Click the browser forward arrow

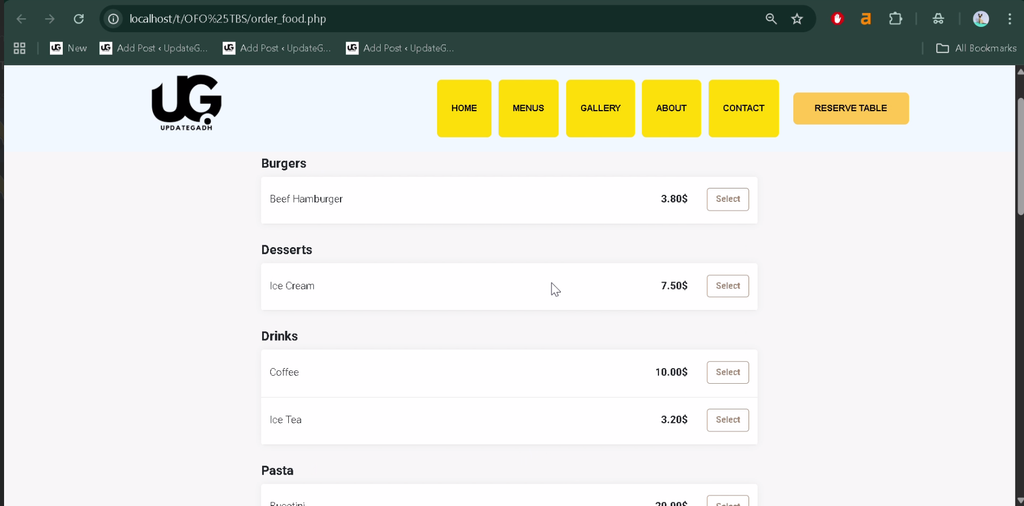(x=50, y=19)
